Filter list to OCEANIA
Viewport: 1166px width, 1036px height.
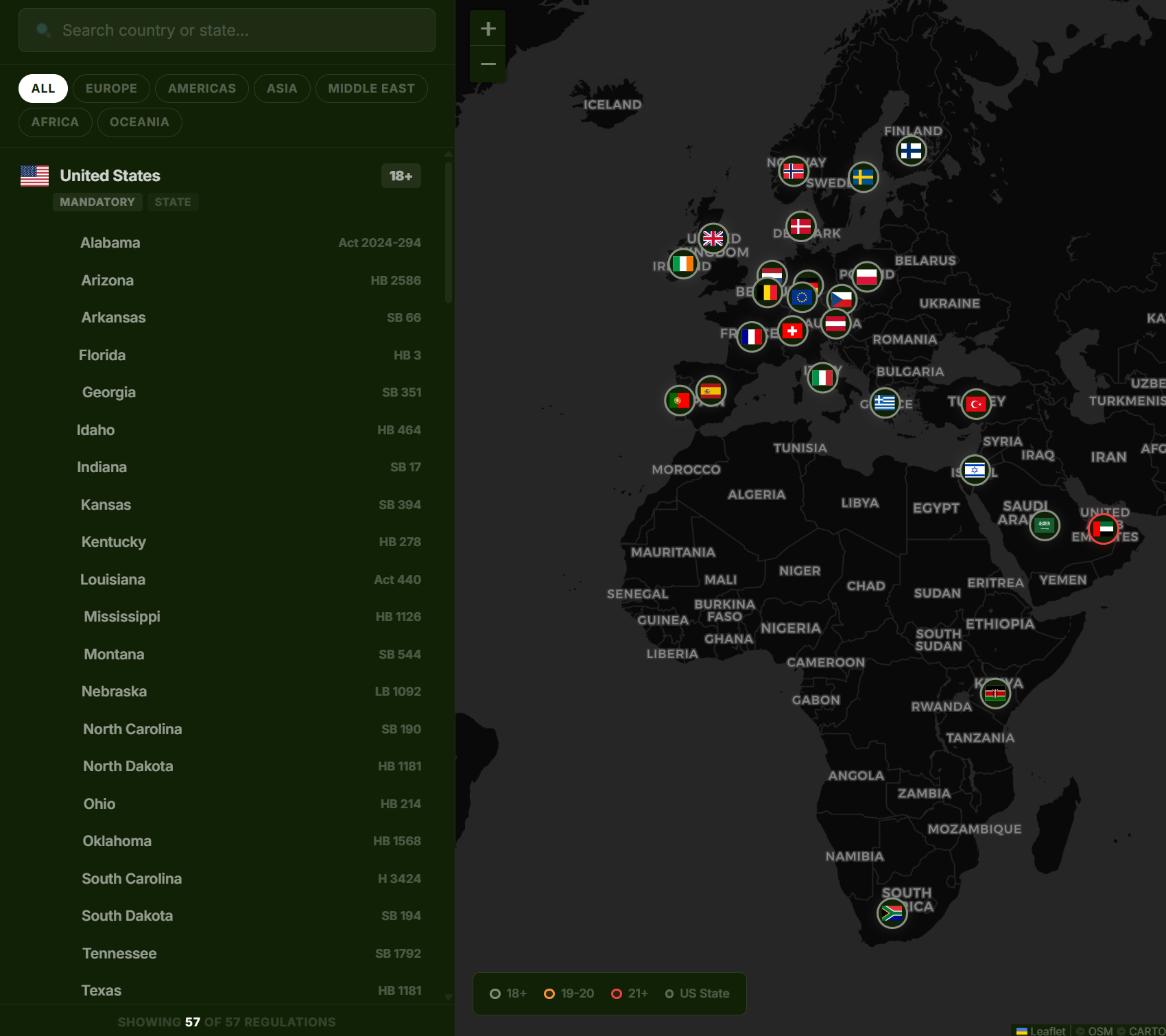tap(139, 122)
